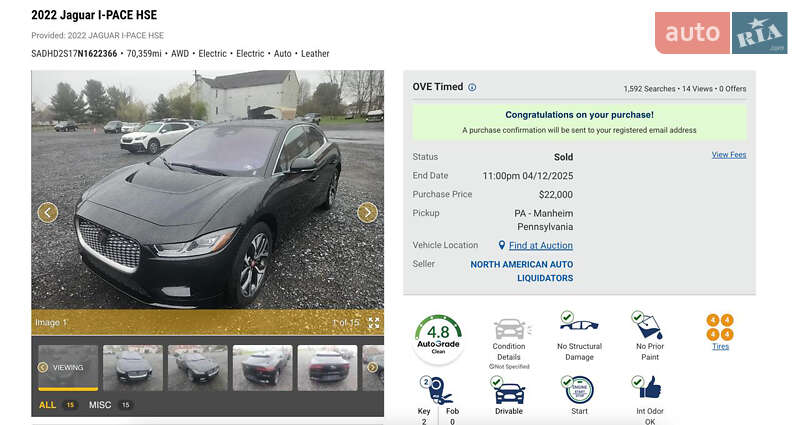Click the OVE Timed info icon
Viewport: 800px width, 425px height.
click(x=472, y=87)
